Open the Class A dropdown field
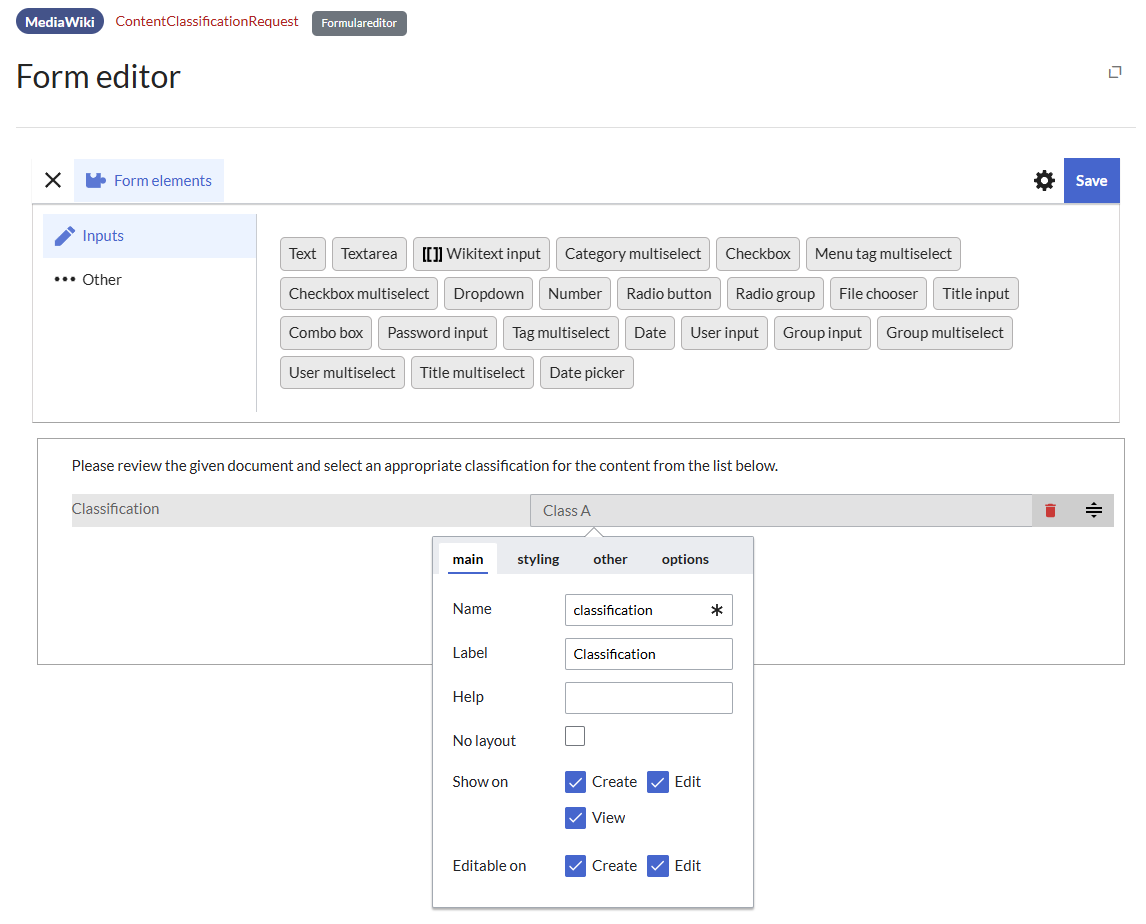 (780, 510)
